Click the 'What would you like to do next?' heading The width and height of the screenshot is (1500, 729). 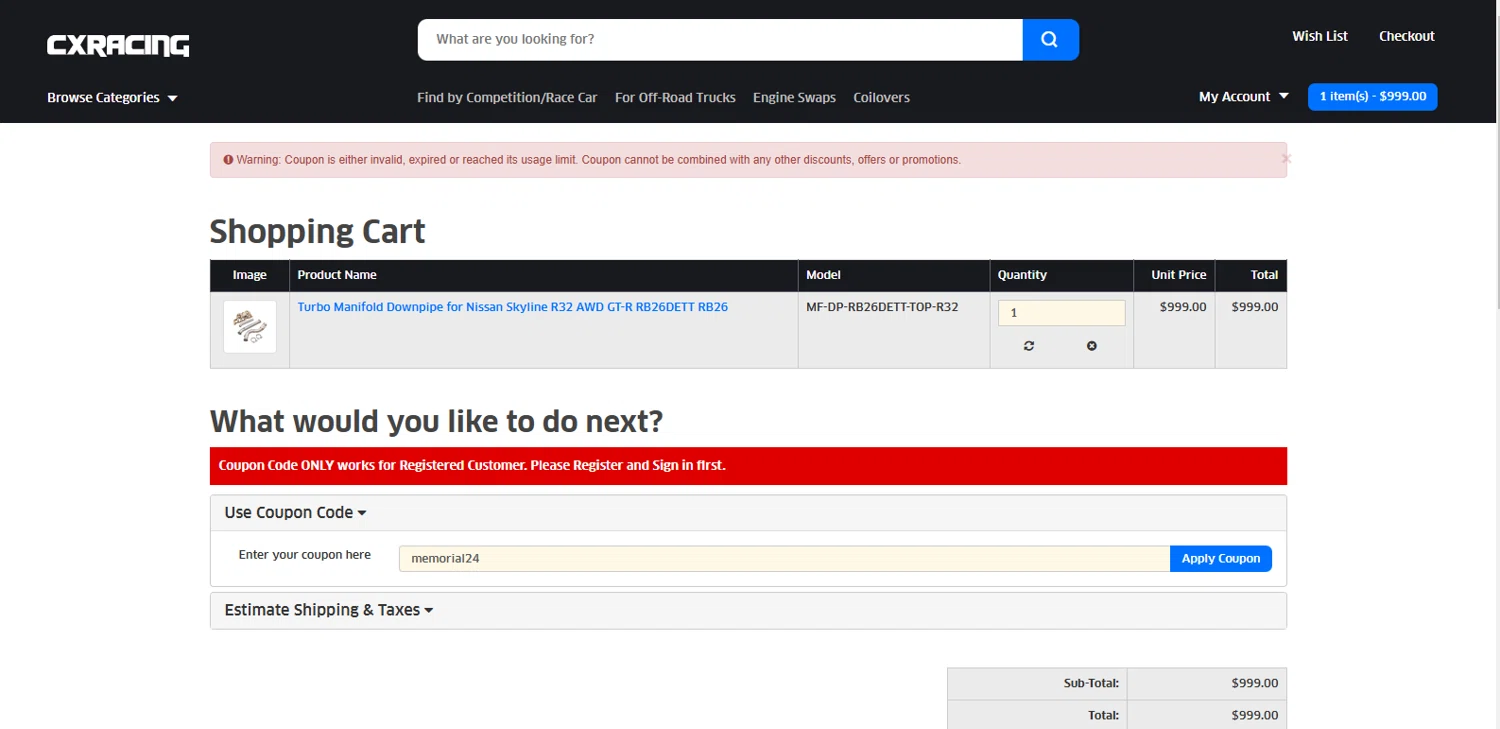coord(436,421)
